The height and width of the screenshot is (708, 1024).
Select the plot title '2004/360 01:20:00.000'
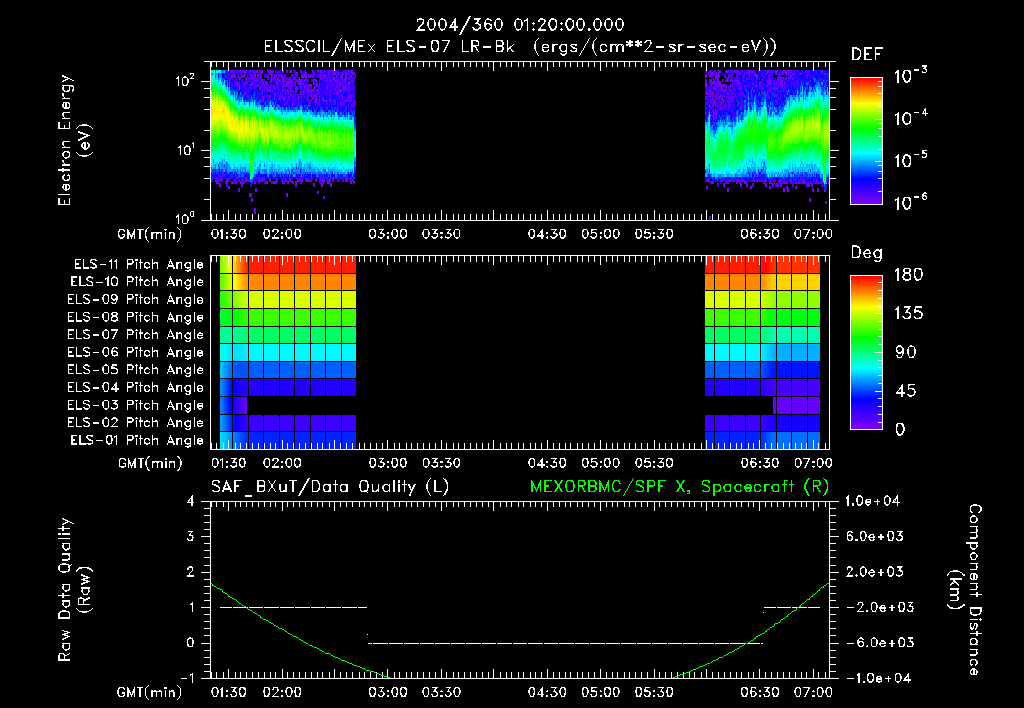point(520,25)
